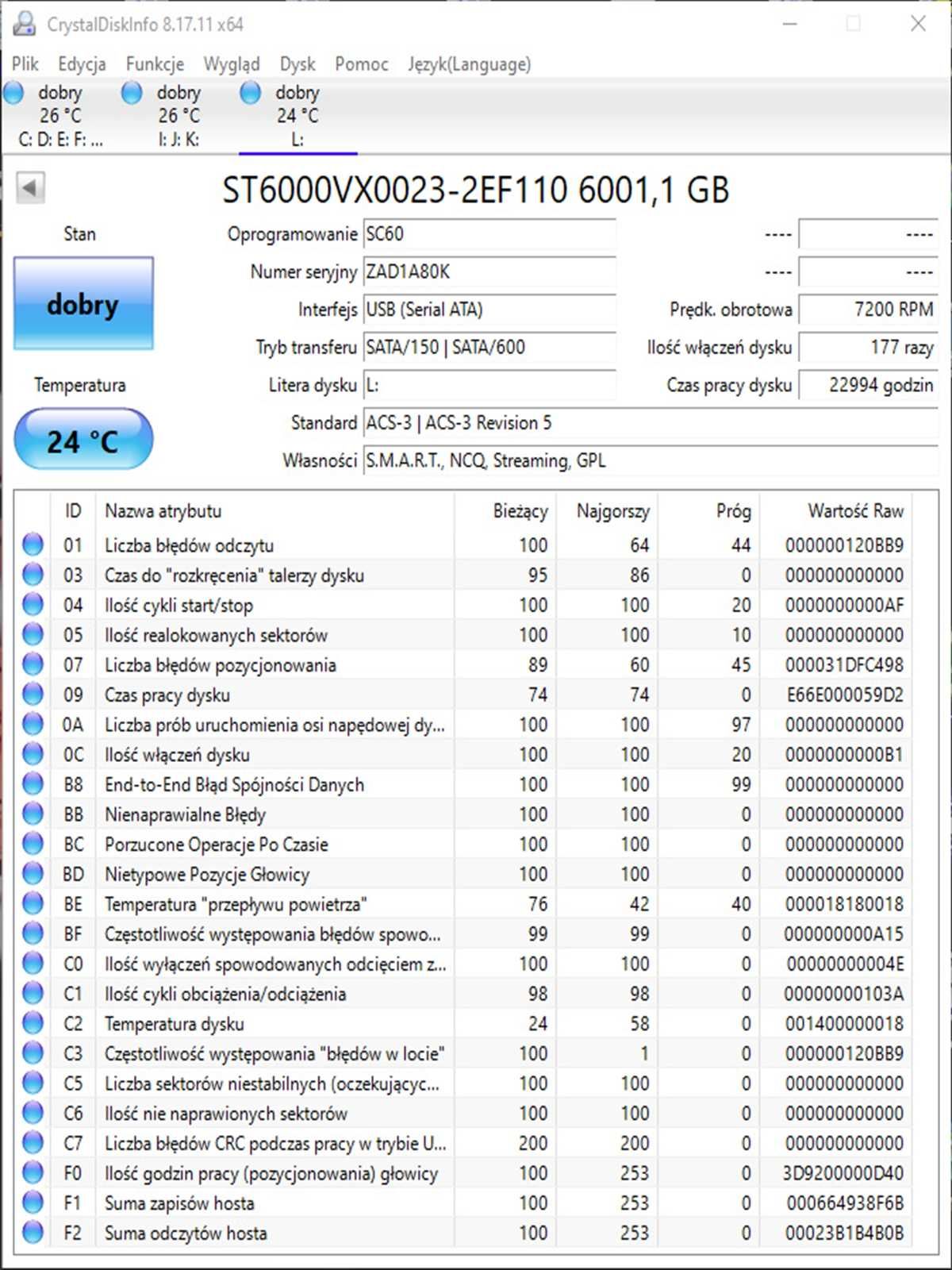Select 'Suma zapisów hosta' attribute name
Screen dimensions: 952x1270
180,1203
